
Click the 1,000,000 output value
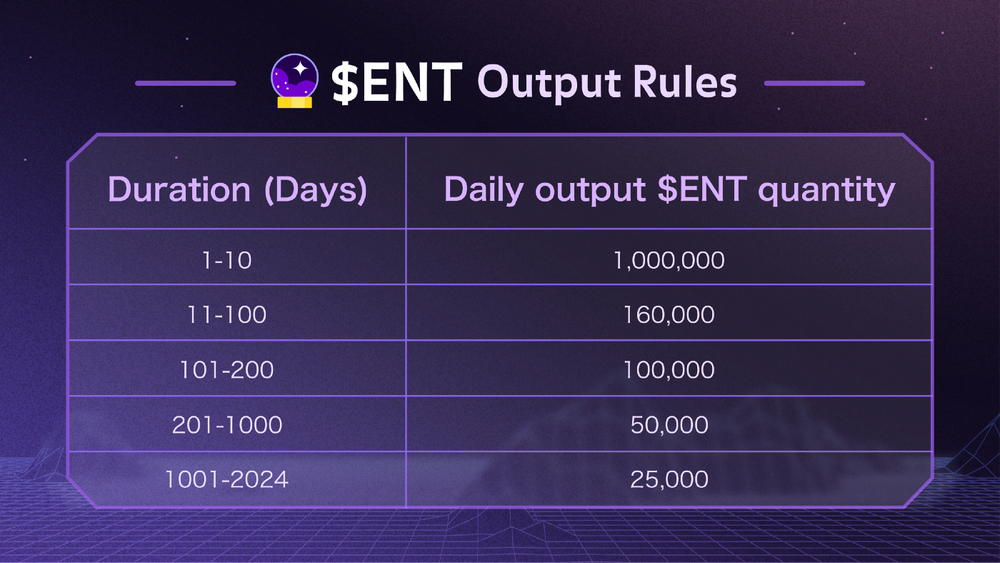pyautogui.click(x=669, y=260)
